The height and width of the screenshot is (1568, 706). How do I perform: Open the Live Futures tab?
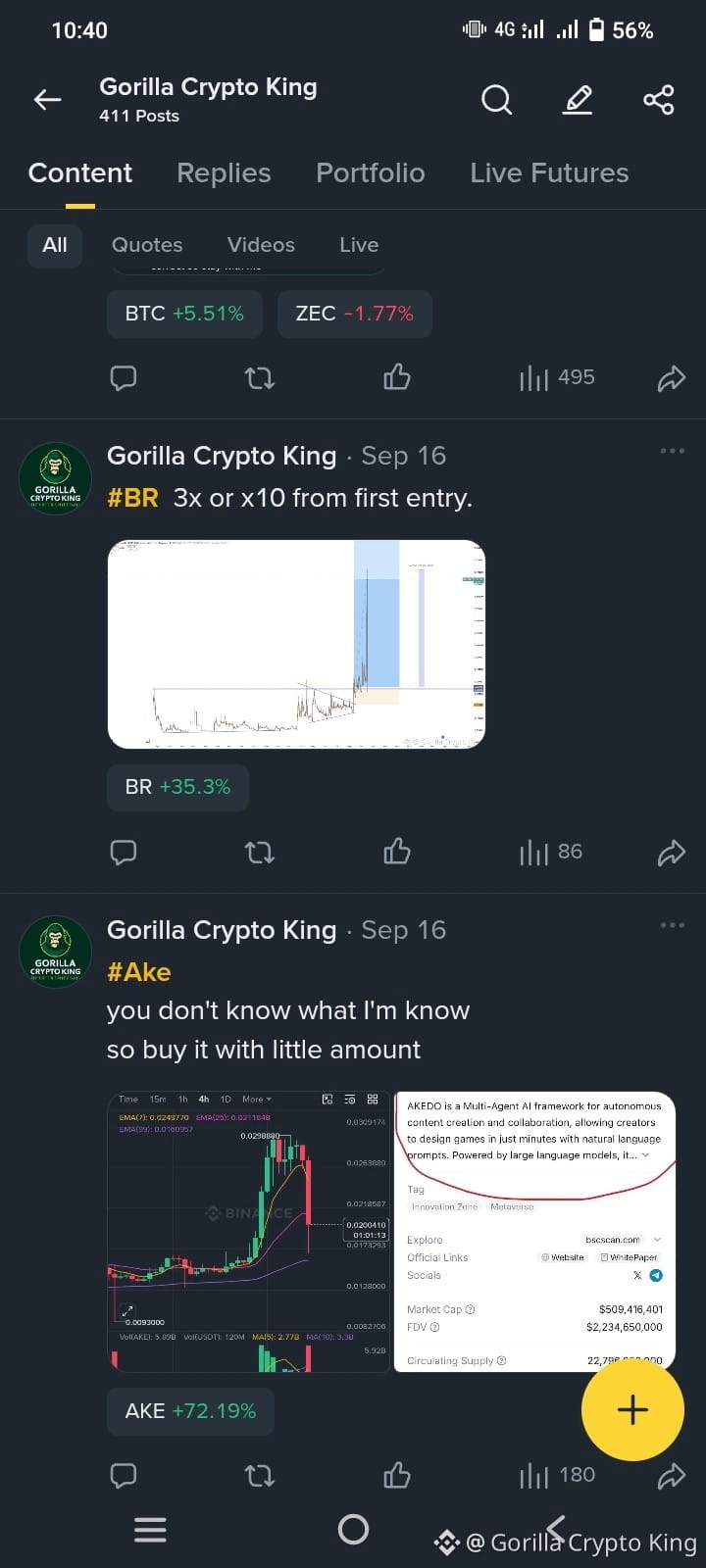(x=549, y=172)
